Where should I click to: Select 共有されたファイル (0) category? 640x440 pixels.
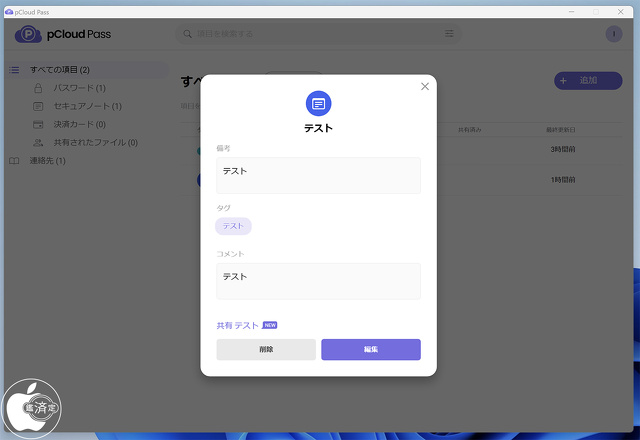coord(96,142)
